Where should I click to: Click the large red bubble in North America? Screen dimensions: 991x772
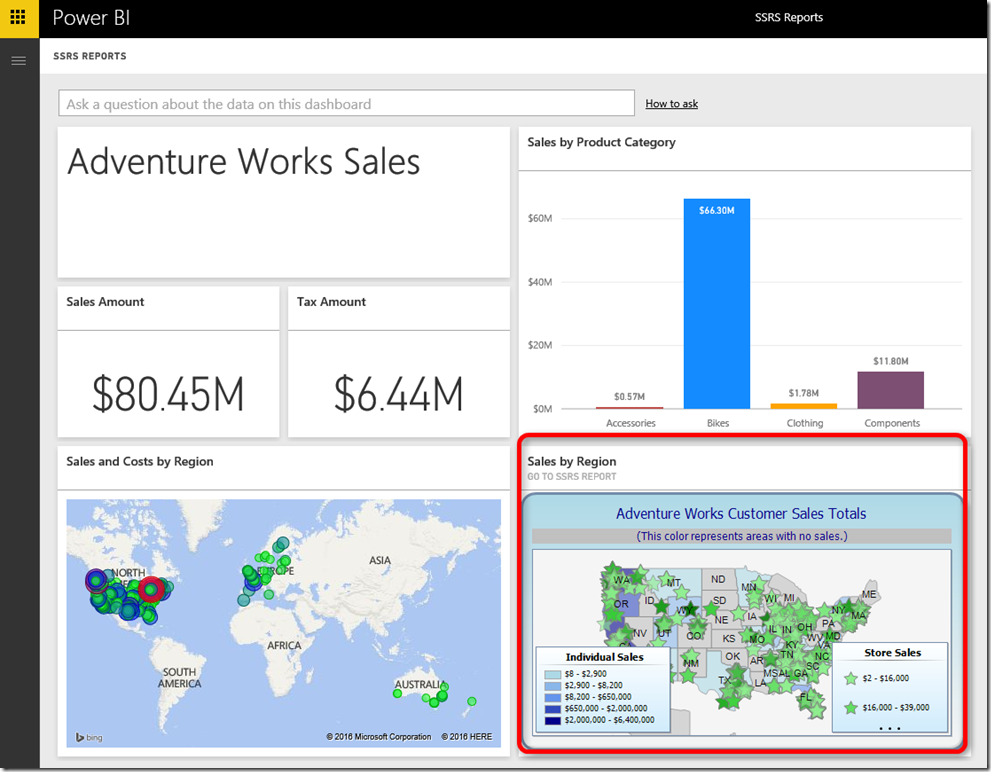coord(151,589)
